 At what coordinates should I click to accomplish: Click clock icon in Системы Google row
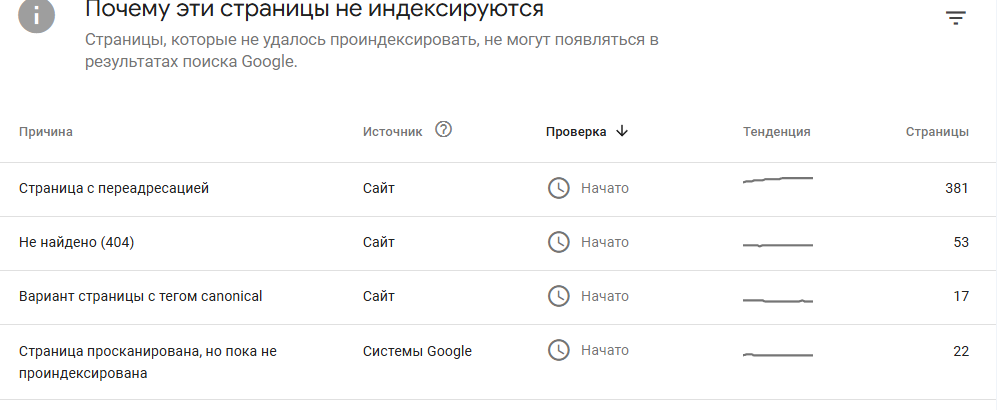point(558,350)
